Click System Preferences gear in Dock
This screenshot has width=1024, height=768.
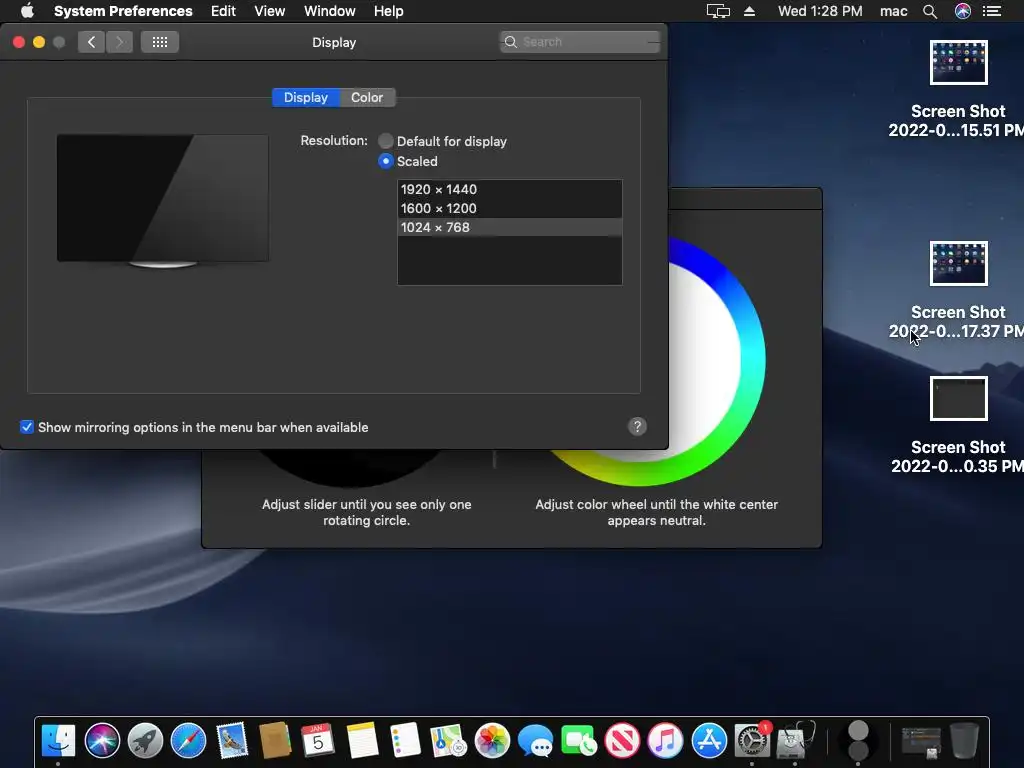coord(752,741)
